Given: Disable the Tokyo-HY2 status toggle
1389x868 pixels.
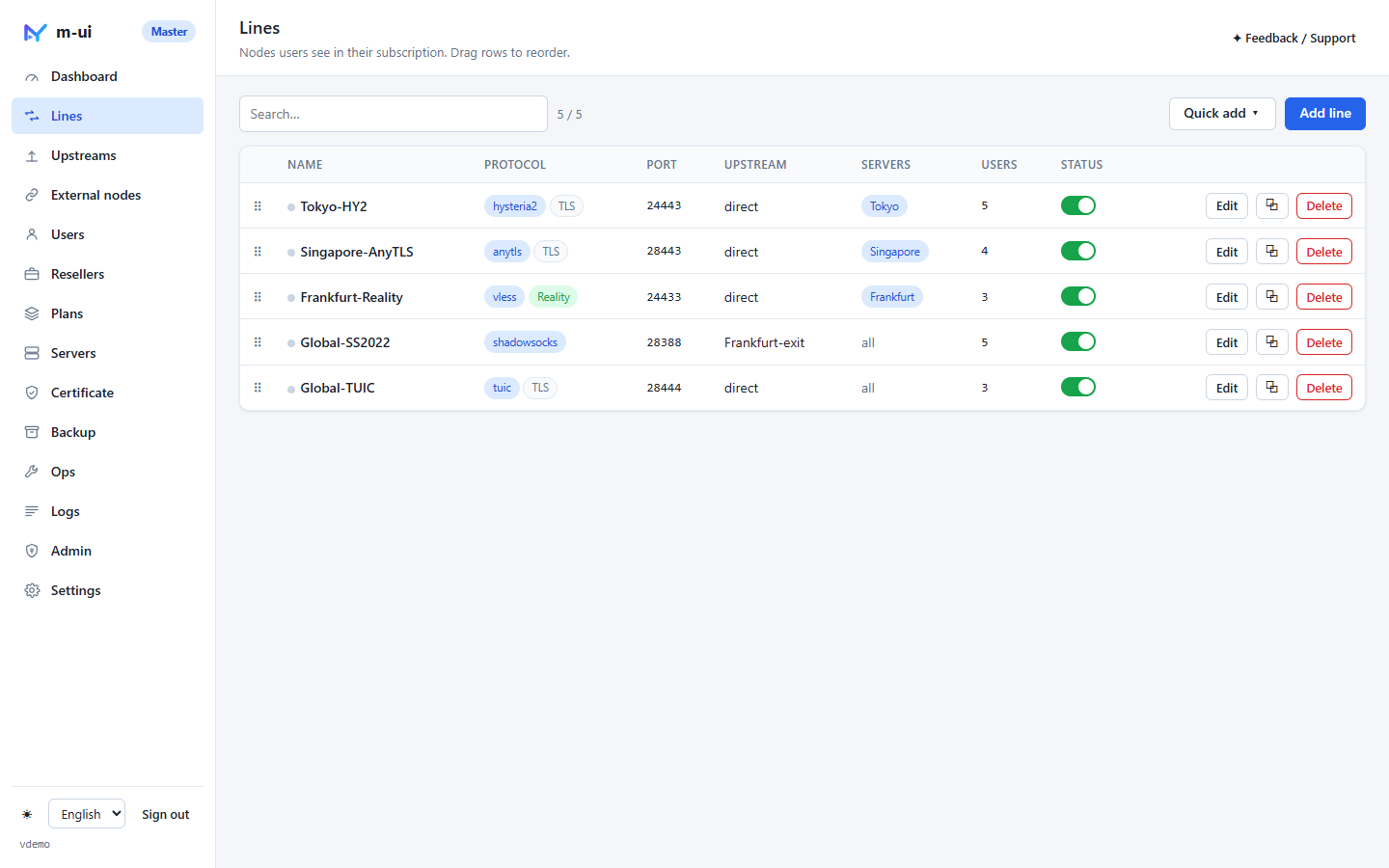Looking at the screenshot, I should (1078, 205).
